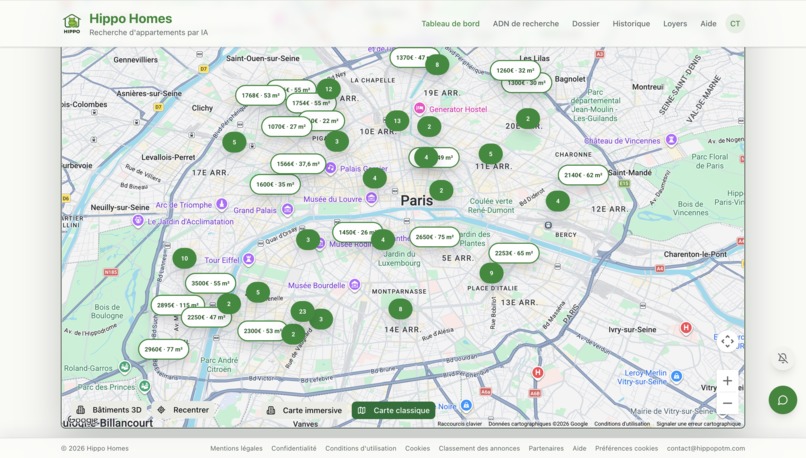Screen dimensions: 806x458
Task: Select the 2960€ · 77 m² listing marker
Action: click(x=163, y=350)
